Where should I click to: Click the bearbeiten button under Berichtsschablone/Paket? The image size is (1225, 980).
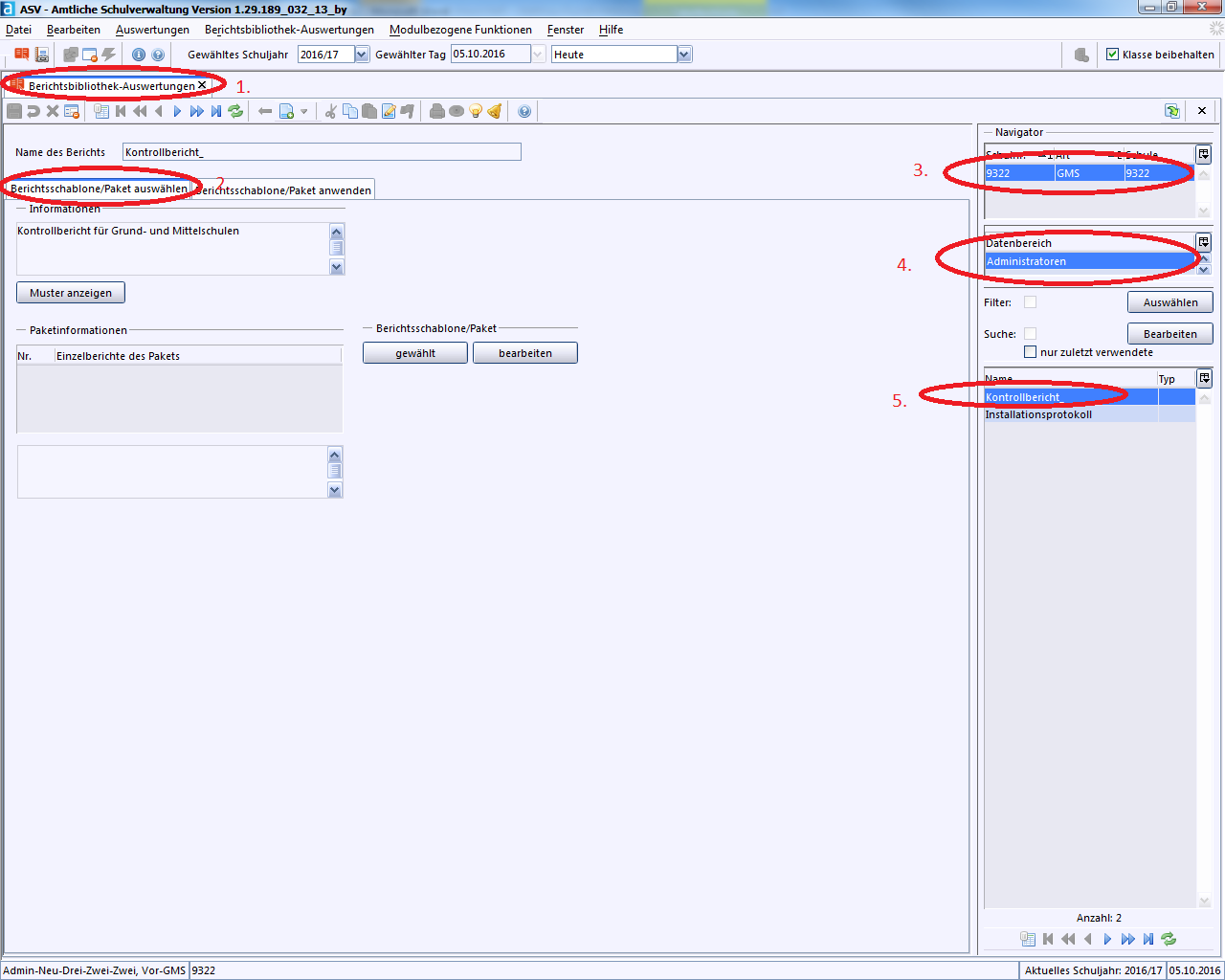pyautogui.click(x=525, y=353)
